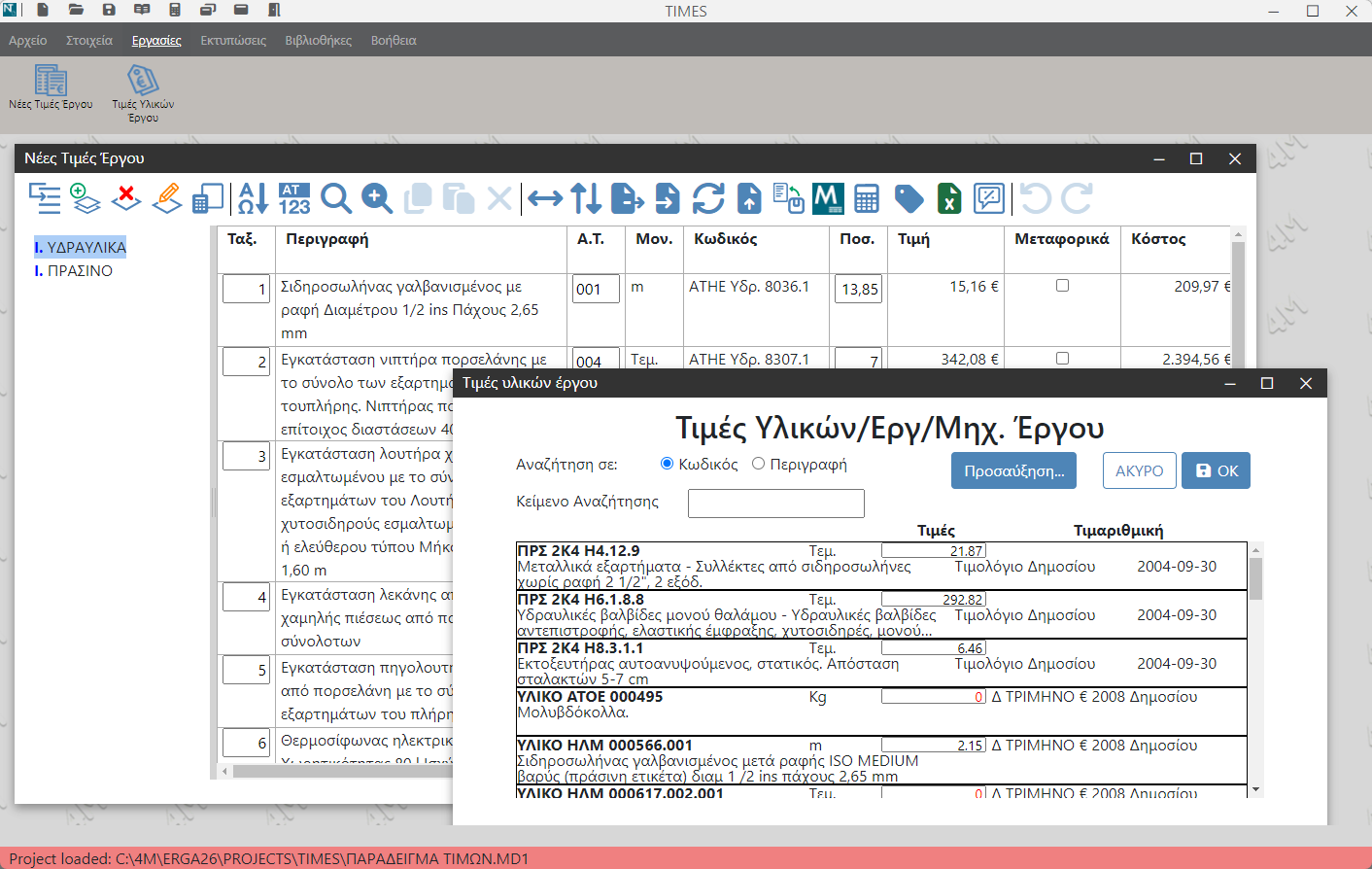Click the calculator icon in the project toolbar
The height and width of the screenshot is (869, 1372).
point(867,198)
